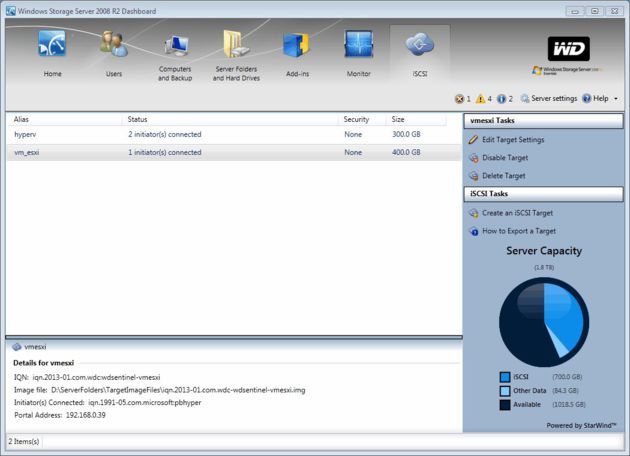
Task: Click the 300.0 GB size cell
Action: pyautogui.click(x=406, y=135)
